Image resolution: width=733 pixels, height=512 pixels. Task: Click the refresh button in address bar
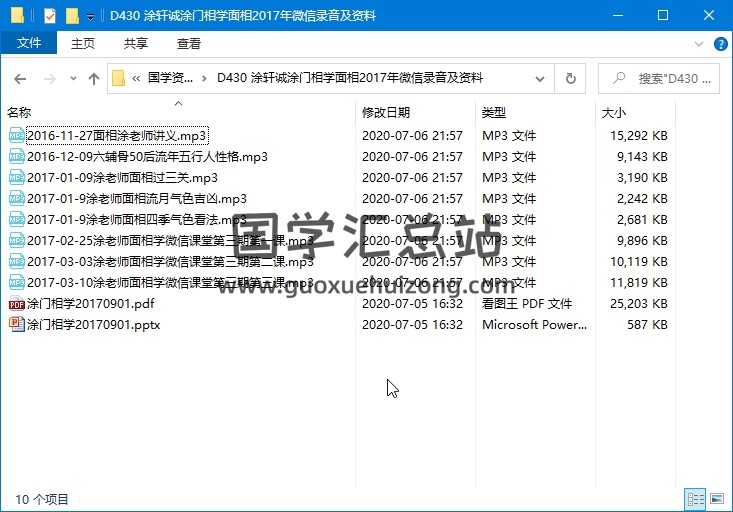point(571,79)
